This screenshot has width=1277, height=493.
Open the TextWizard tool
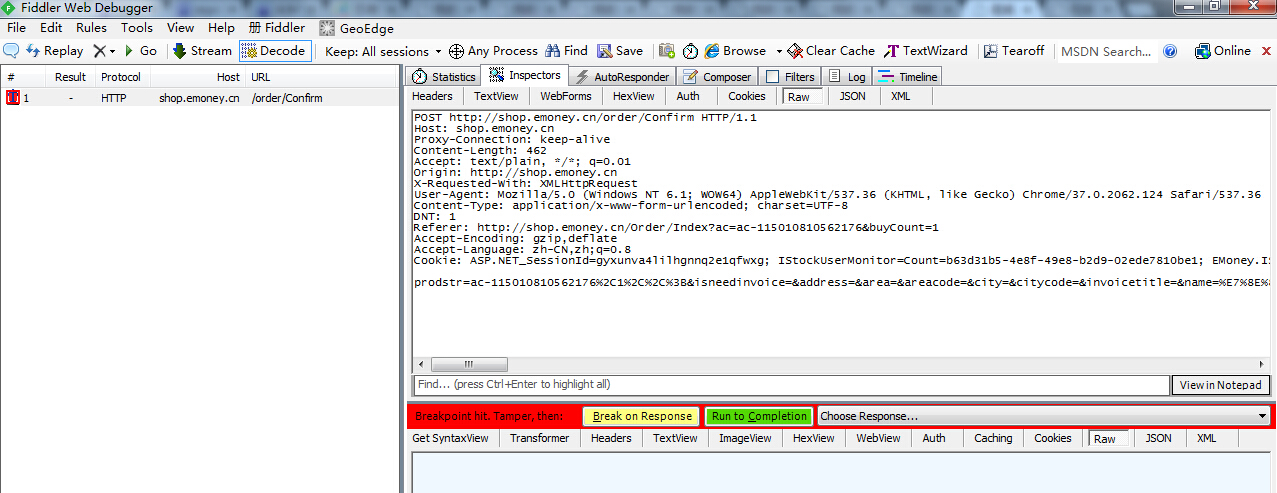coord(926,51)
